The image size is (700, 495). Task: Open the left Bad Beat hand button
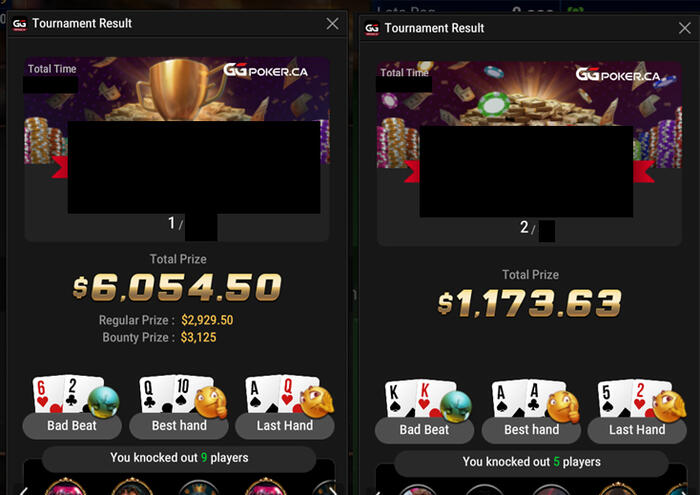pyautogui.click(x=72, y=426)
